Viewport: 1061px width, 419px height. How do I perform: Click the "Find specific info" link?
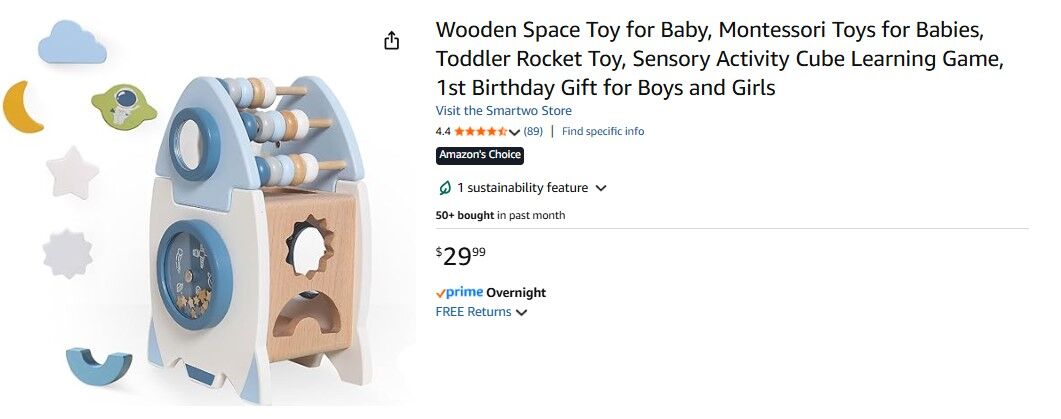[603, 132]
